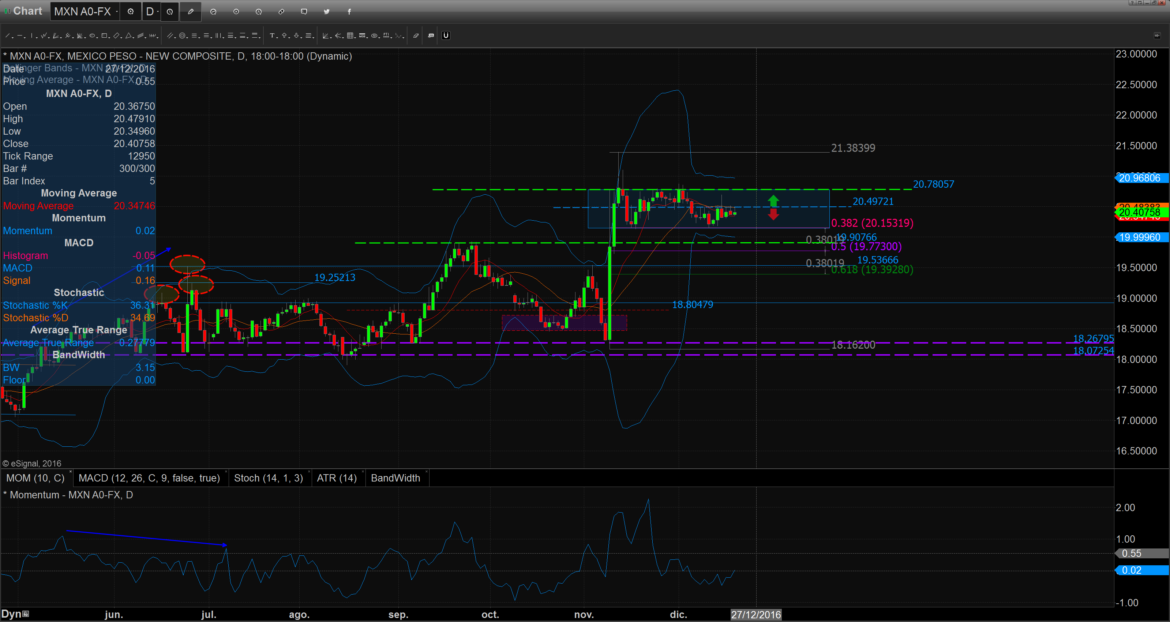Click the comment bubble tool icon
The image size is (1170, 622).
coord(431,35)
